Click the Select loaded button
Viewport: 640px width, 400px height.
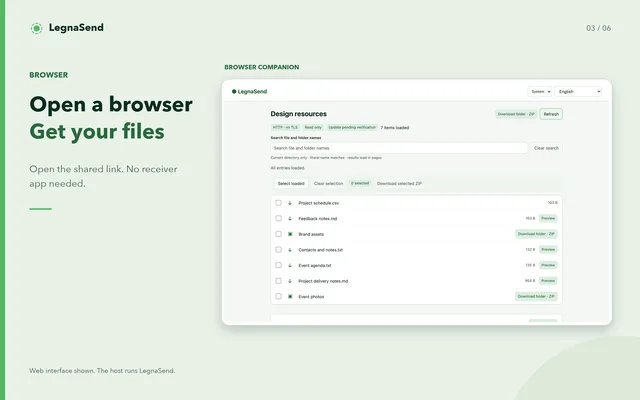pos(291,184)
